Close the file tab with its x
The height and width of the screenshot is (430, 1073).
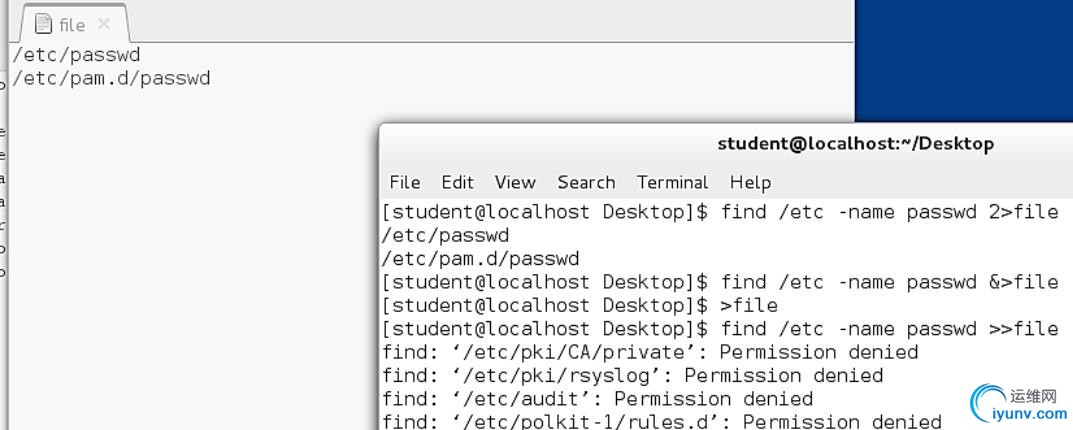(104, 24)
